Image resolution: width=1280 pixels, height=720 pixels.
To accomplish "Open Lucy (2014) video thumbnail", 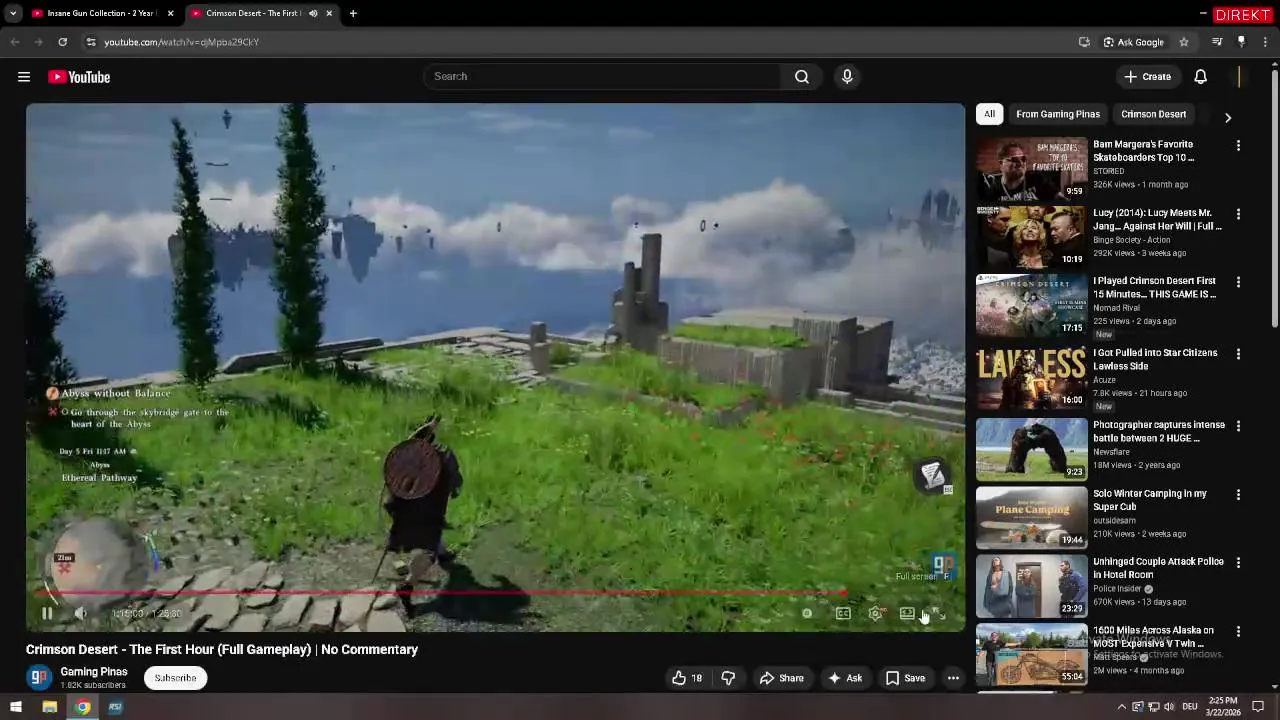I will click(x=1031, y=236).
